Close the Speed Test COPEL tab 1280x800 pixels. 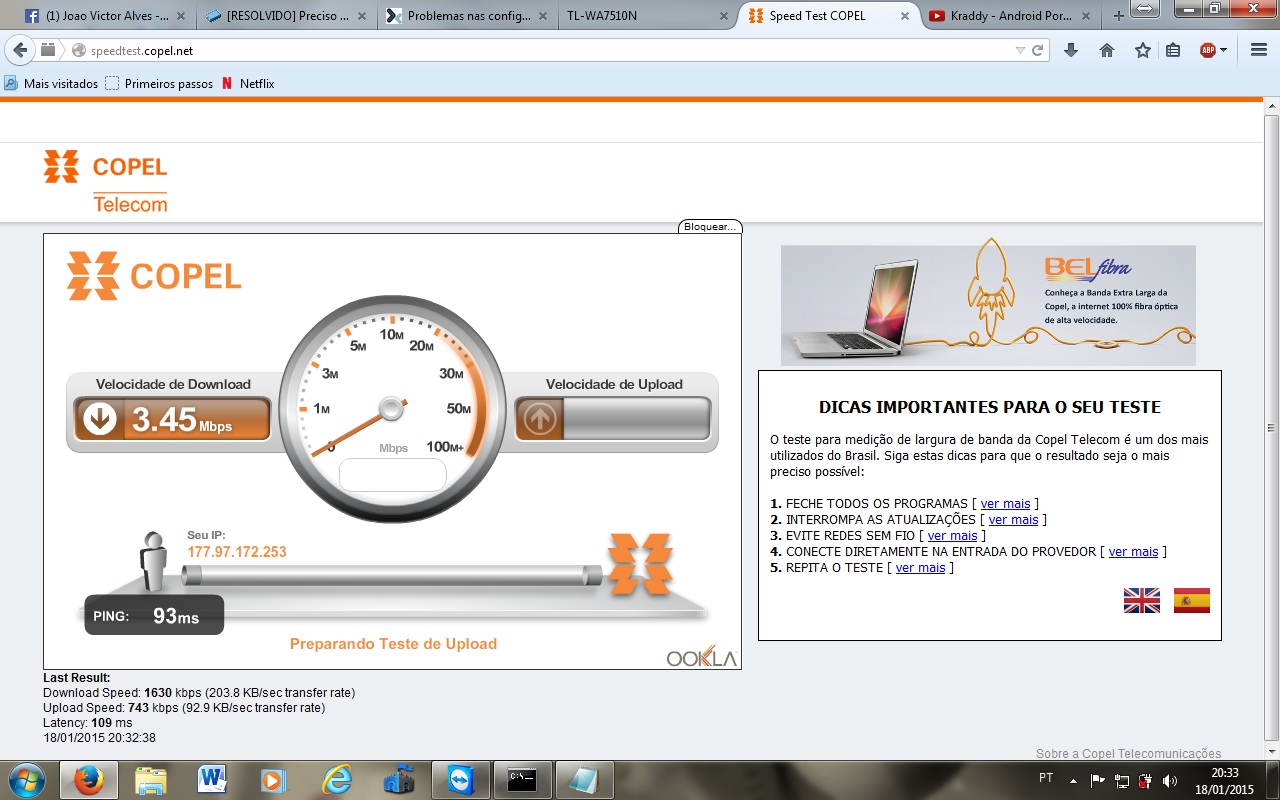pyautogui.click(x=904, y=16)
